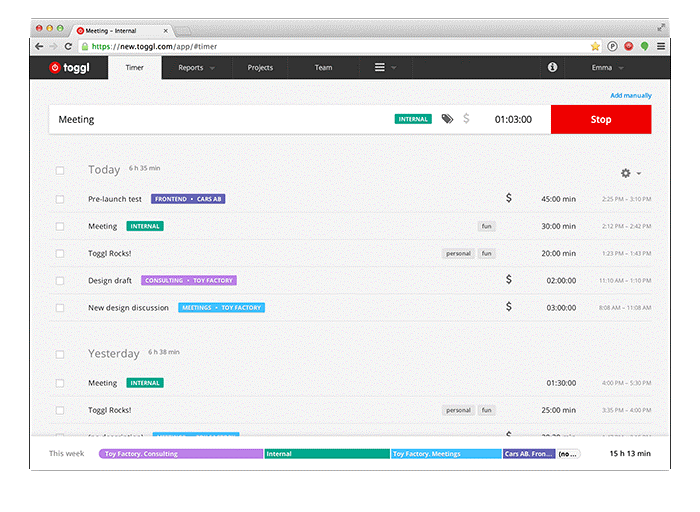Click billable dollar icon on New design discussion

[508, 307]
